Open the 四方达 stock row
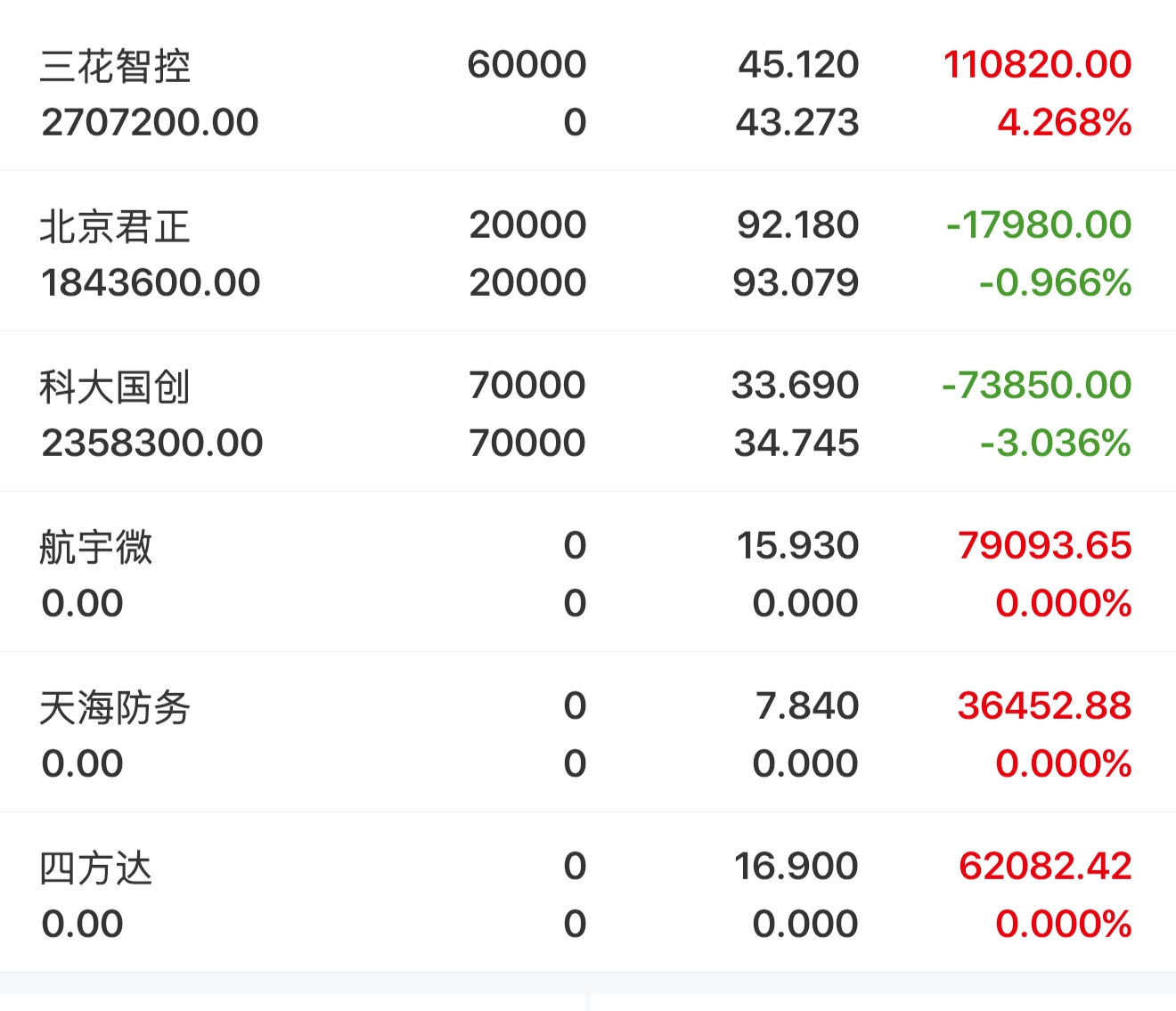The width and height of the screenshot is (1176, 1011). point(588,893)
